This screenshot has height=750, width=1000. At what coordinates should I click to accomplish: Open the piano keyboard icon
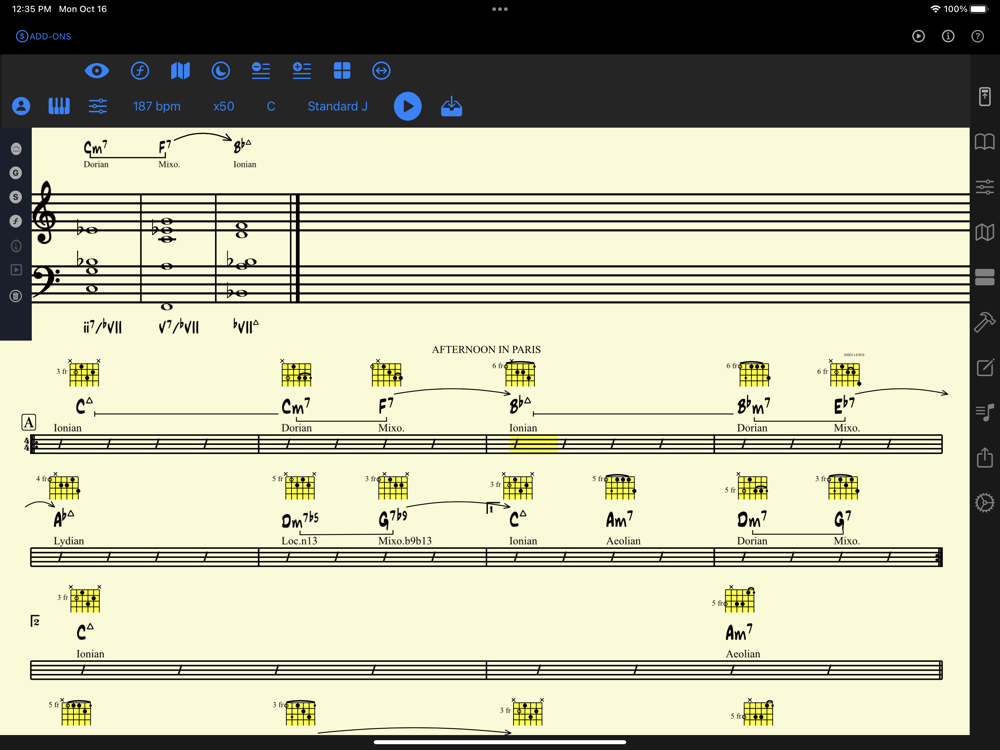pyautogui.click(x=59, y=106)
